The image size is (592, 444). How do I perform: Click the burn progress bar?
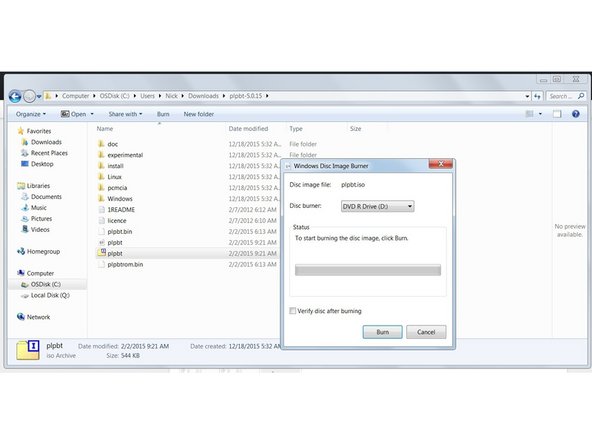point(368,270)
